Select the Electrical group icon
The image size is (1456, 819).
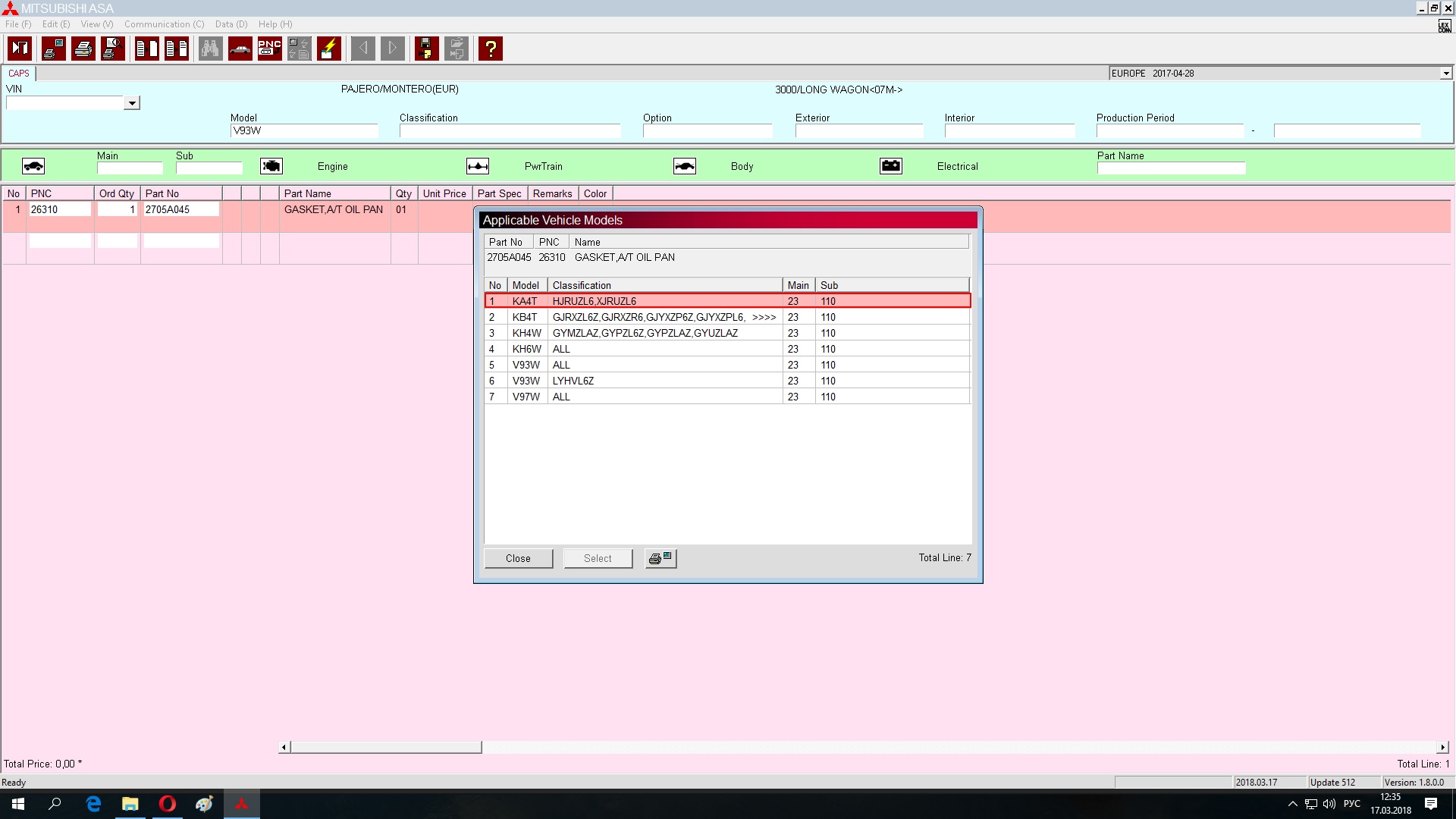pyautogui.click(x=890, y=166)
